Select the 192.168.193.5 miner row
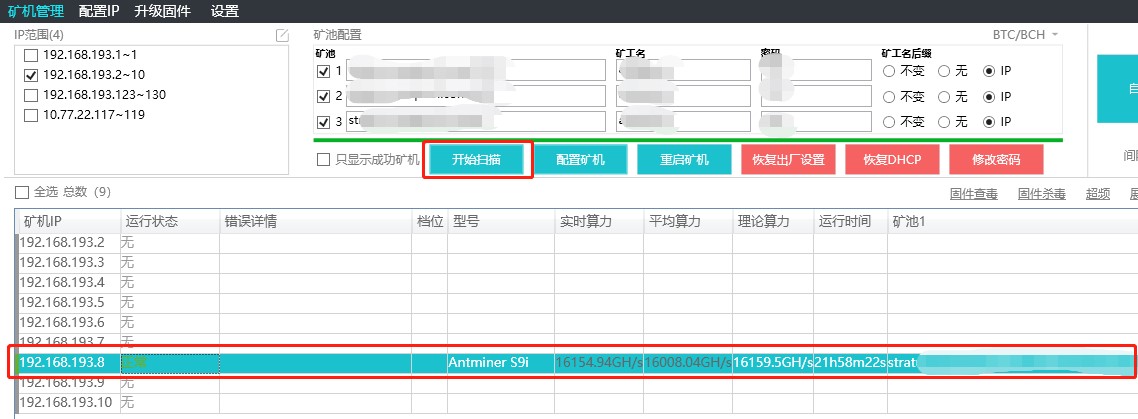1138x419 pixels. [x=62, y=302]
